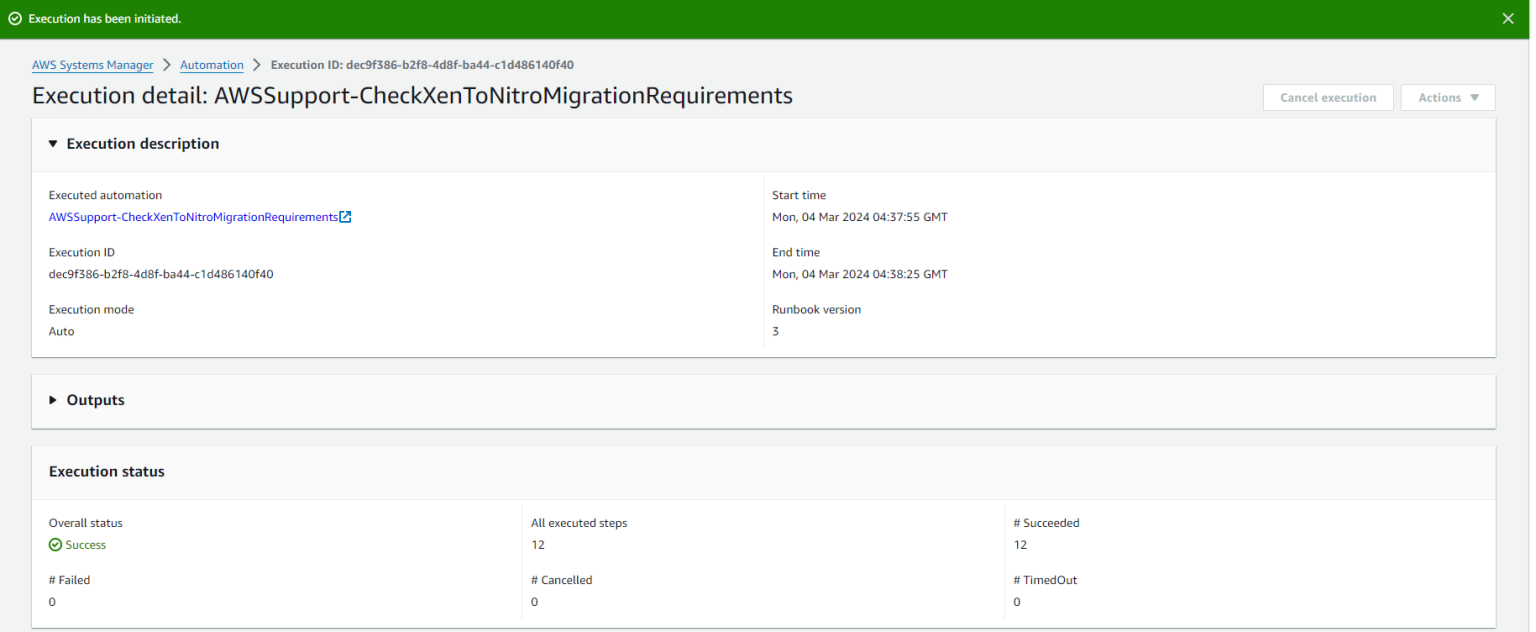Click the Execution status section header
This screenshot has width=1536, height=632.
click(x=107, y=471)
